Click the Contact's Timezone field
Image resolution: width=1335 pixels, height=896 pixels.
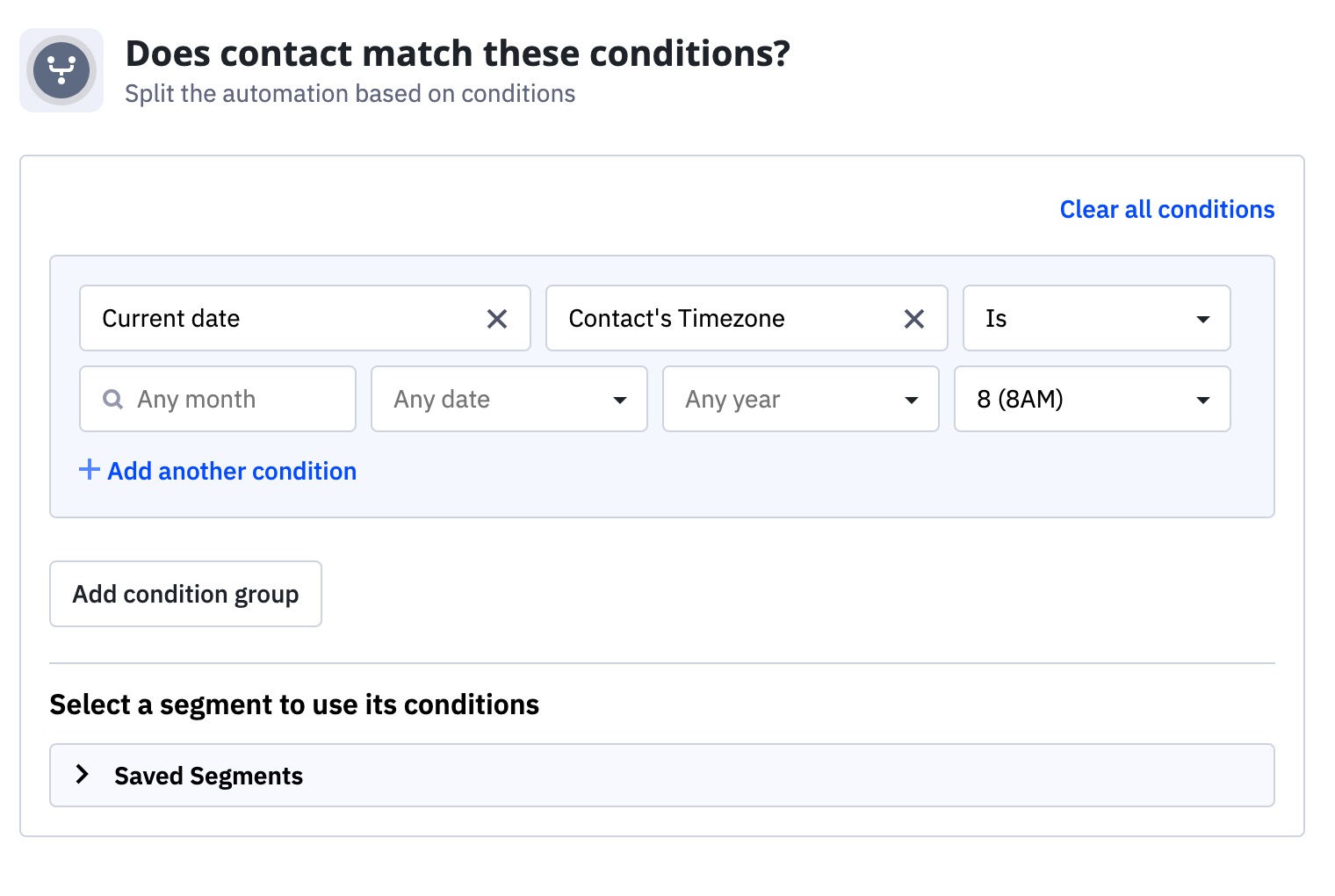720,319
